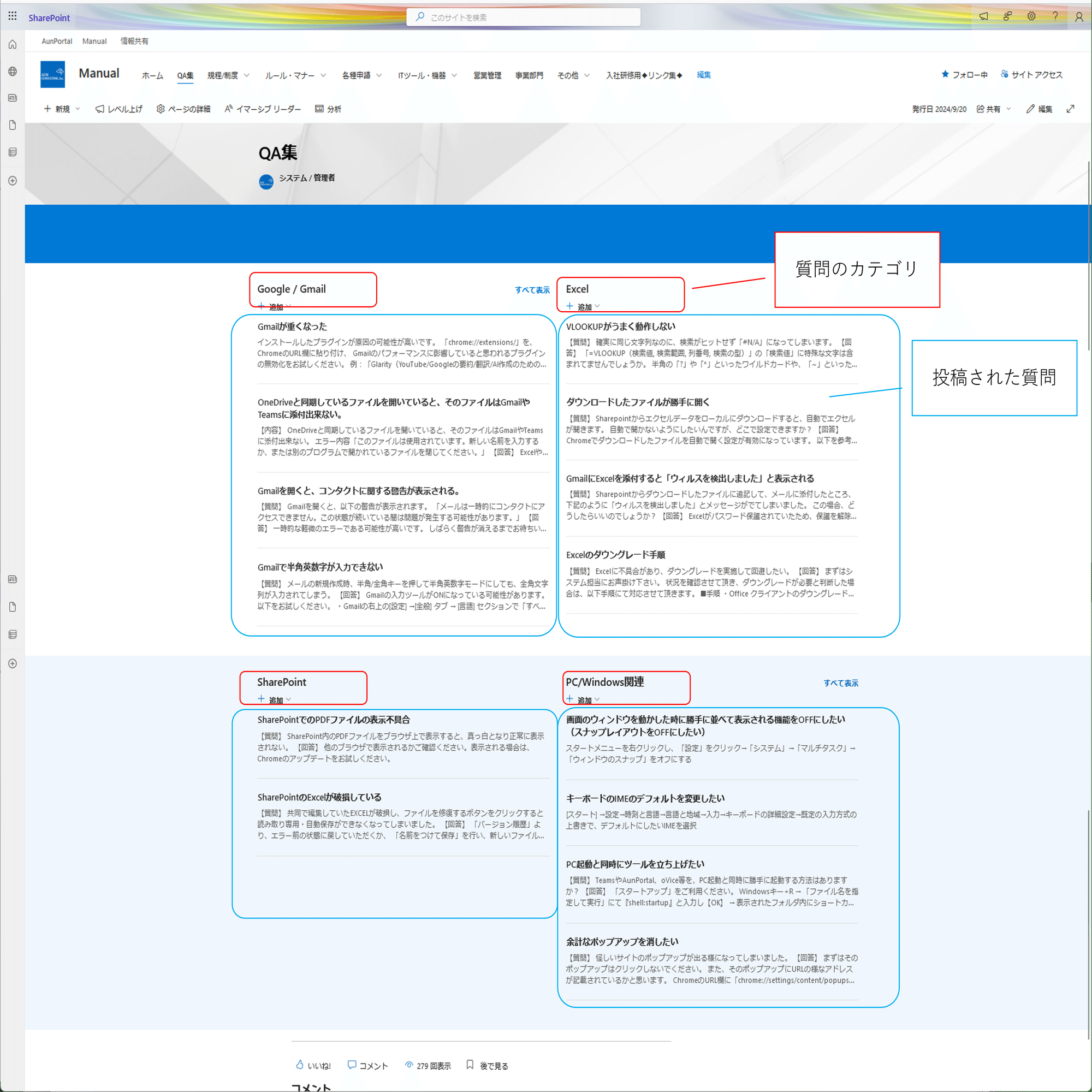1092x1092 pixels.
Task: Open help via the question mark icon
Action: pos(1055,16)
